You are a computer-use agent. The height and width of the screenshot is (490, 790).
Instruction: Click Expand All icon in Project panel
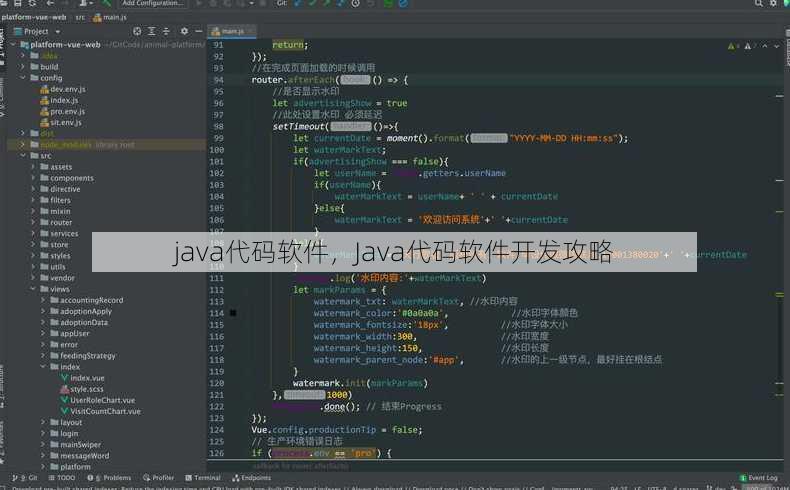(152, 31)
